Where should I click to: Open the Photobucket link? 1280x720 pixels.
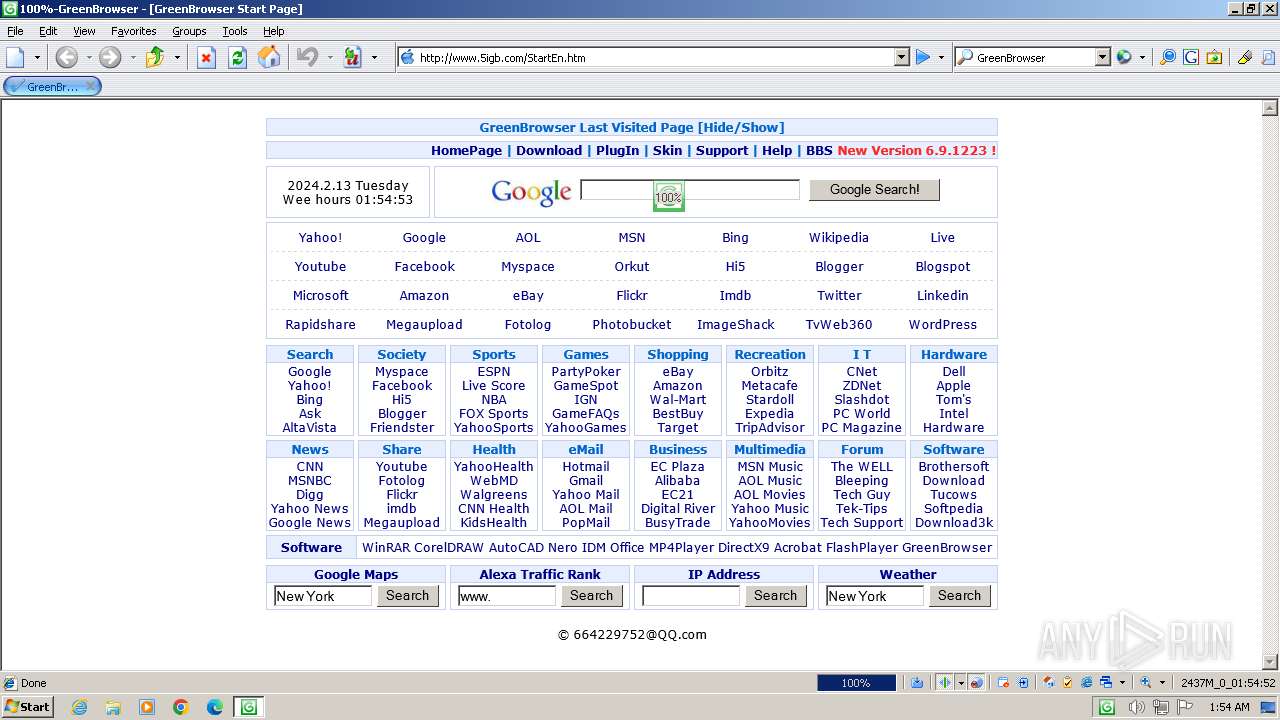pos(632,325)
